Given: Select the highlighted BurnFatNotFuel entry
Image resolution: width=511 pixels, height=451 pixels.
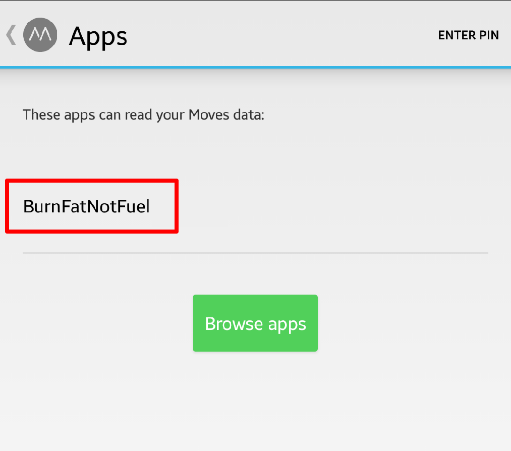Looking at the screenshot, I should click(92, 206).
